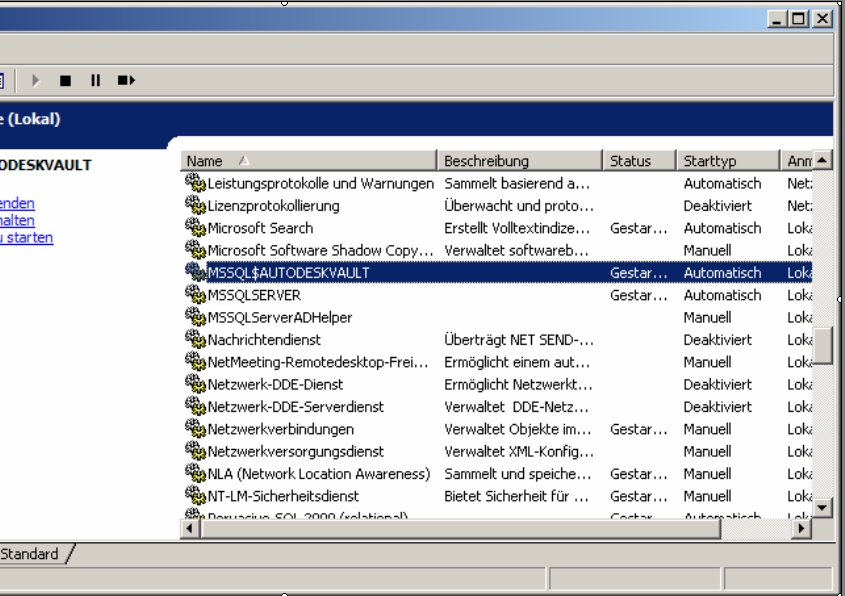
Task: Click the vertical scrollbar thumb
Action: (822, 346)
